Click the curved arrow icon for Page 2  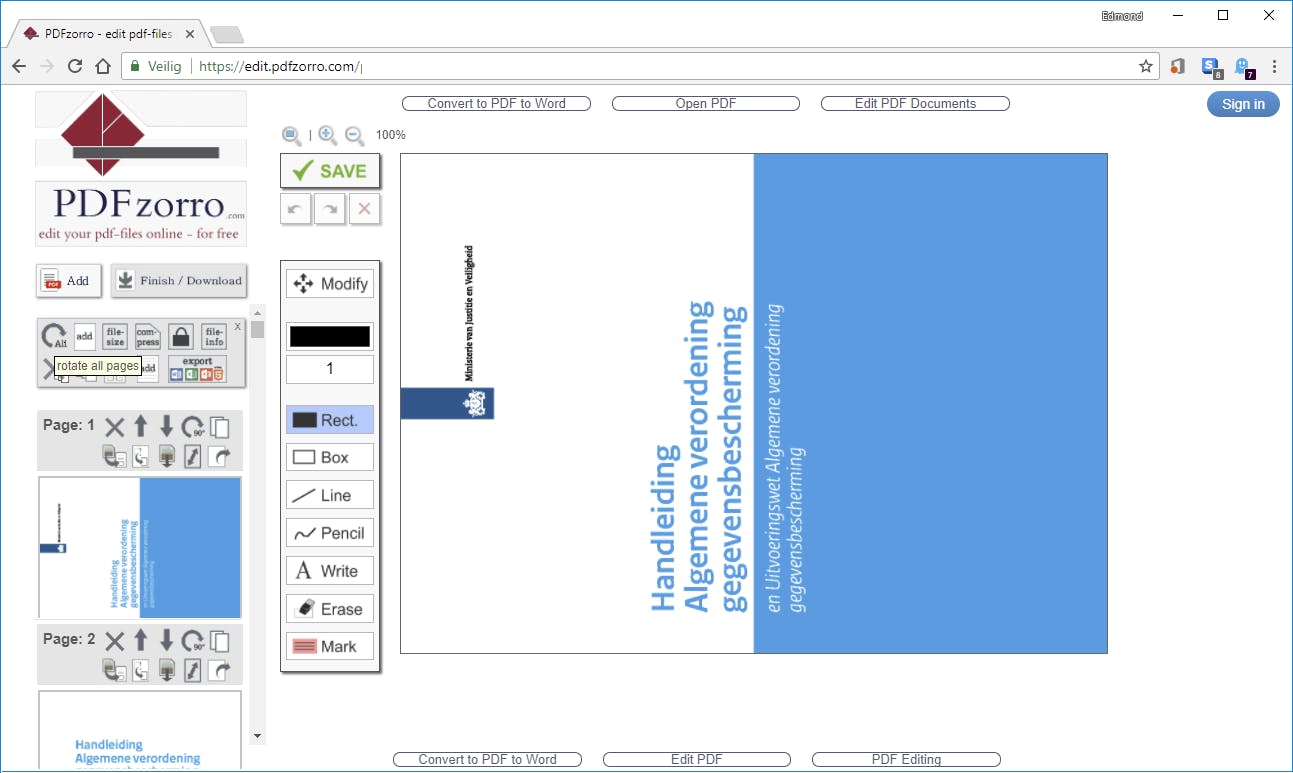[220, 670]
